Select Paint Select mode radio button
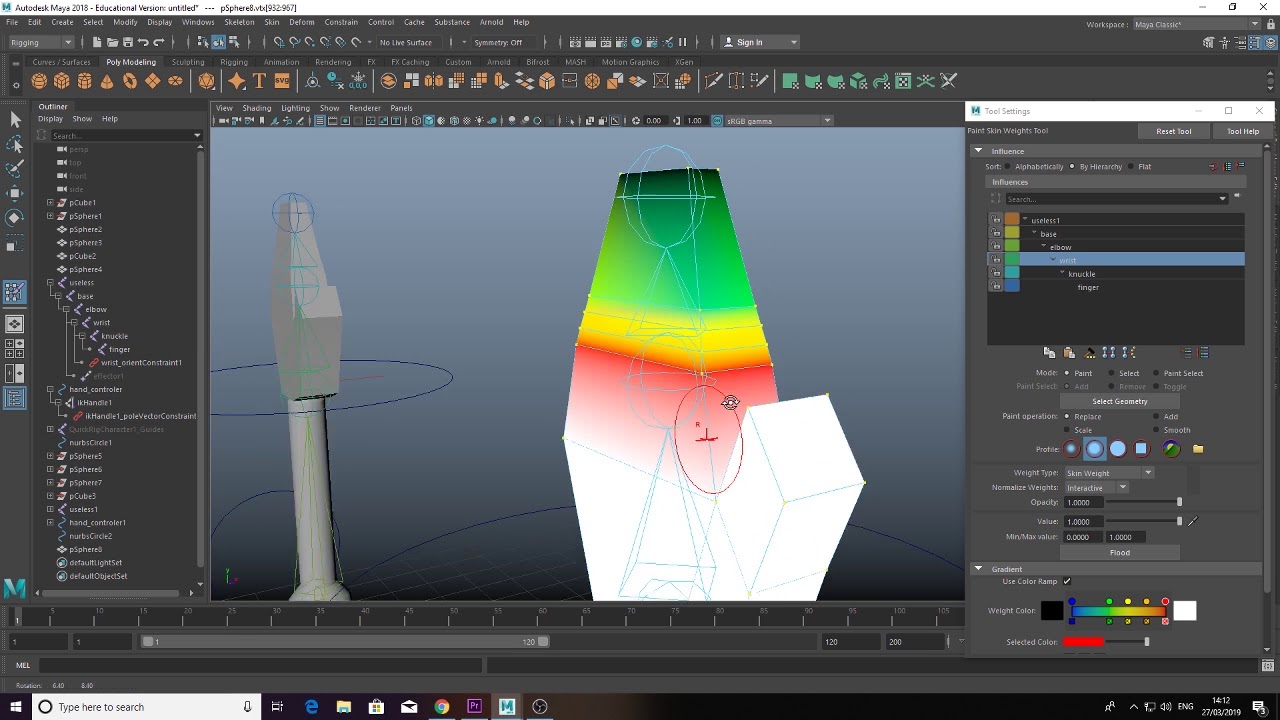The height and width of the screenshot is (720, 1280). 1155,373
